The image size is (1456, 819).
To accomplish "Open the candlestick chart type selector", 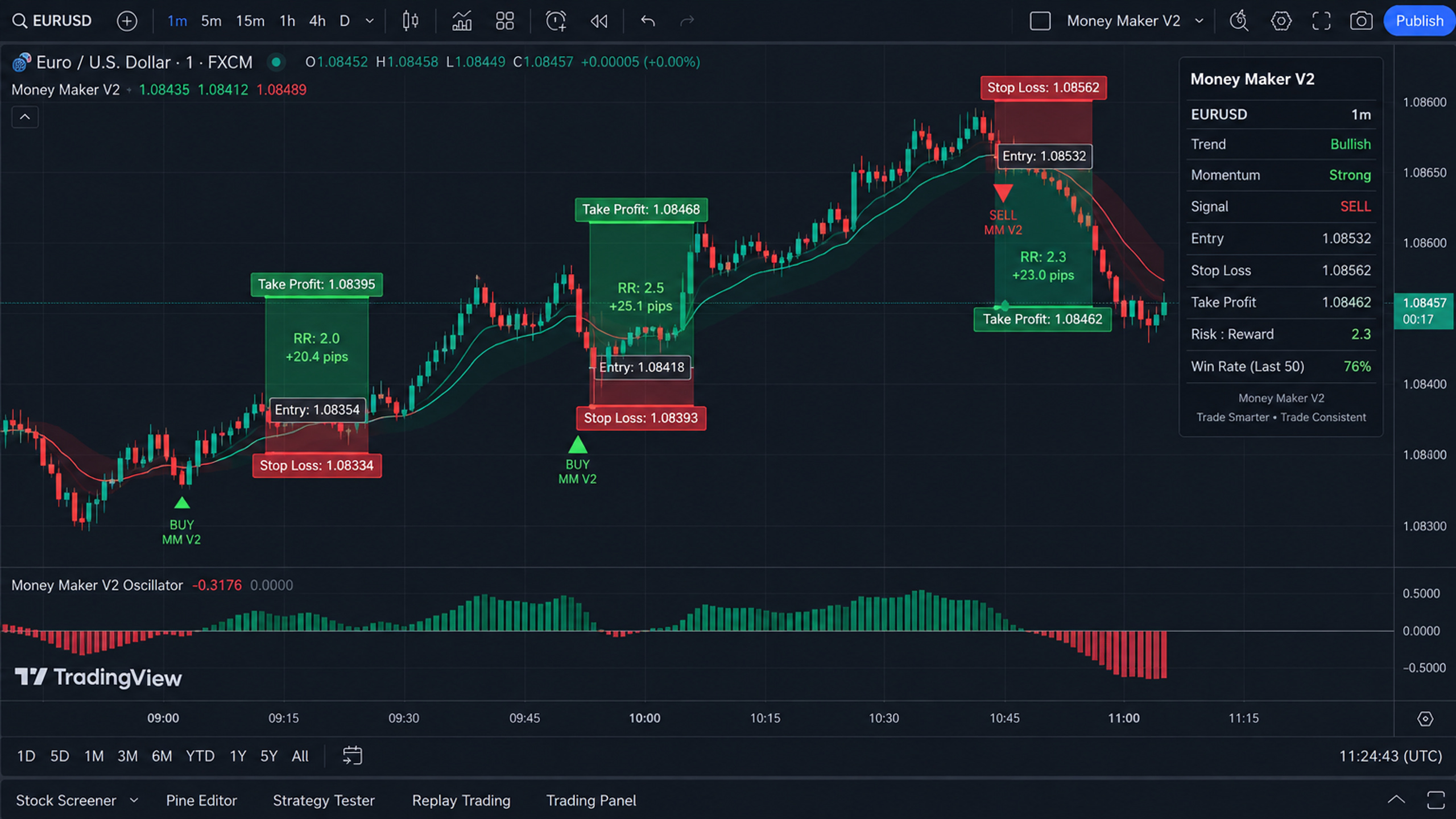I will (x=410, y=21).
